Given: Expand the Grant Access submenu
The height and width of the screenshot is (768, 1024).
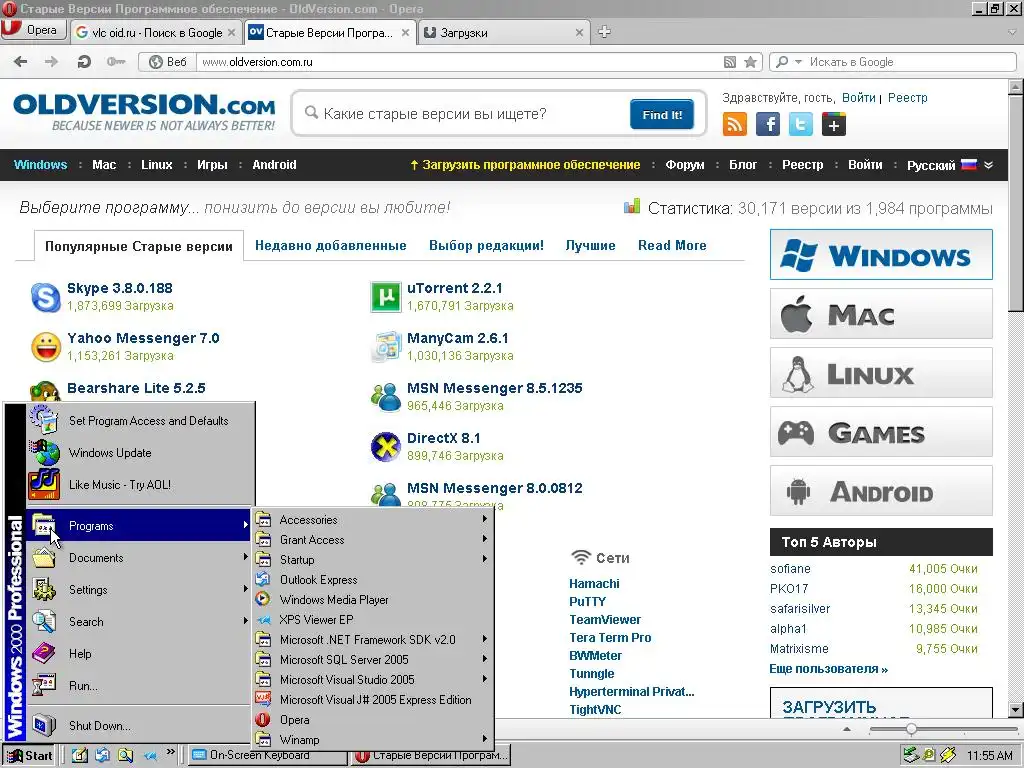Looking at the screenshot, I should (x=373, y=539).
